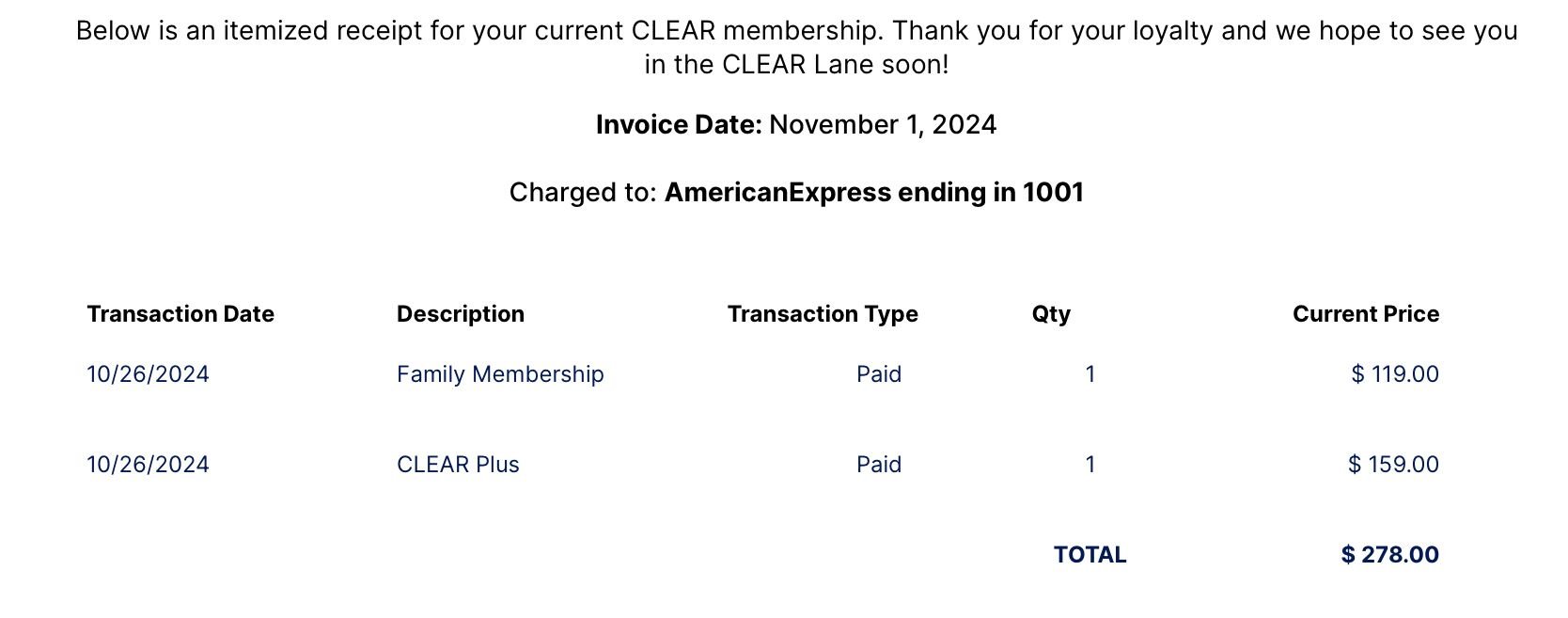Click the Family Membership row transaction date

[x=148, y=374]
